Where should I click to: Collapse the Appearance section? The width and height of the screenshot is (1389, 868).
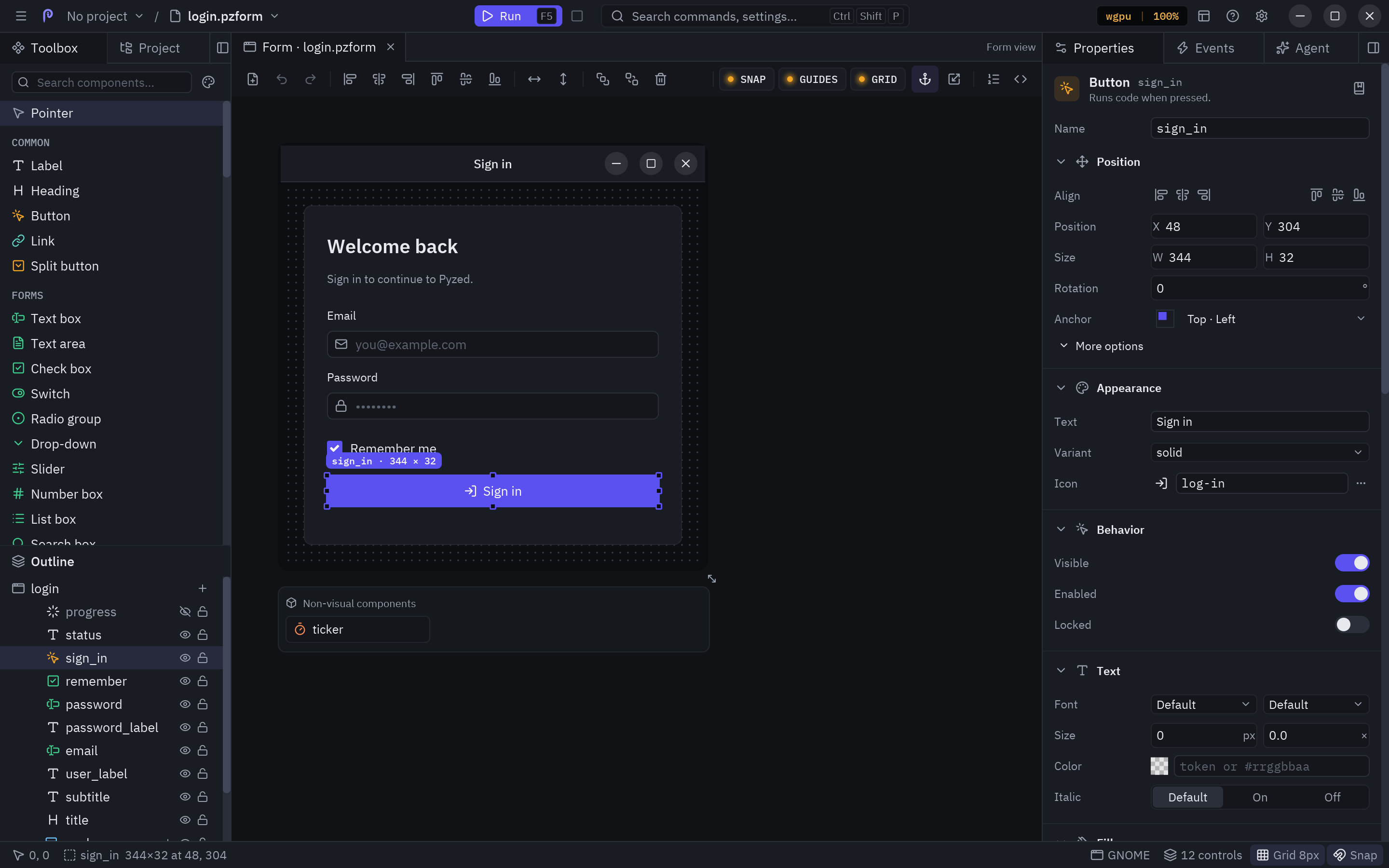pyautogui.click(x=1061, y=388)
